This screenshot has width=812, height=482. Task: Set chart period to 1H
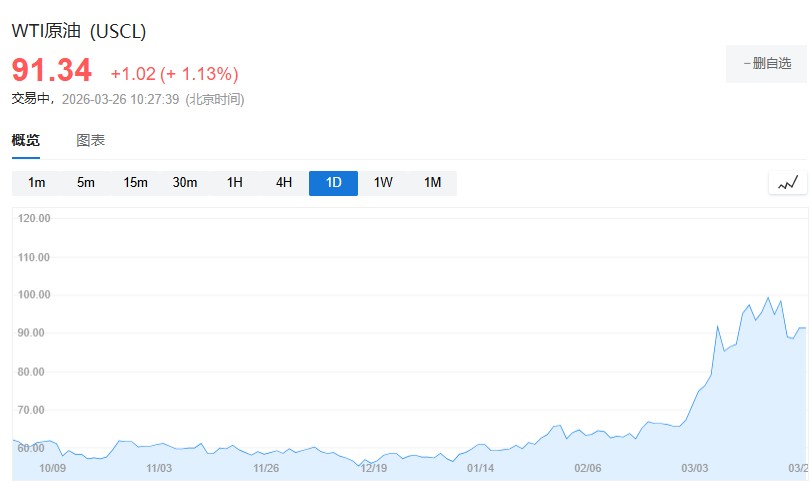click(235, 183)
